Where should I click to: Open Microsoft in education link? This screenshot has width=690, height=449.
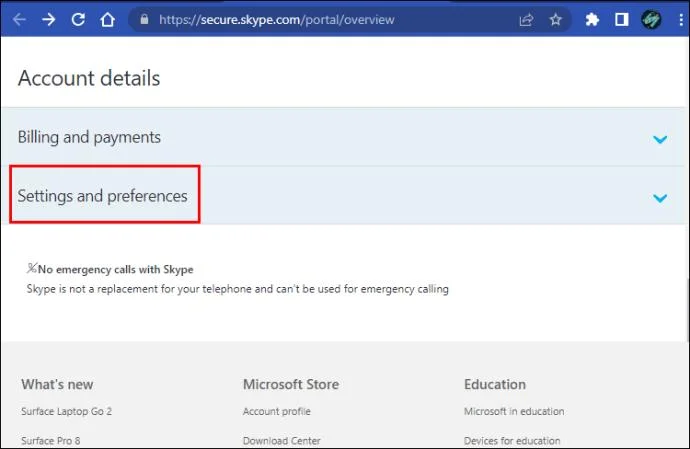[514, 411]
